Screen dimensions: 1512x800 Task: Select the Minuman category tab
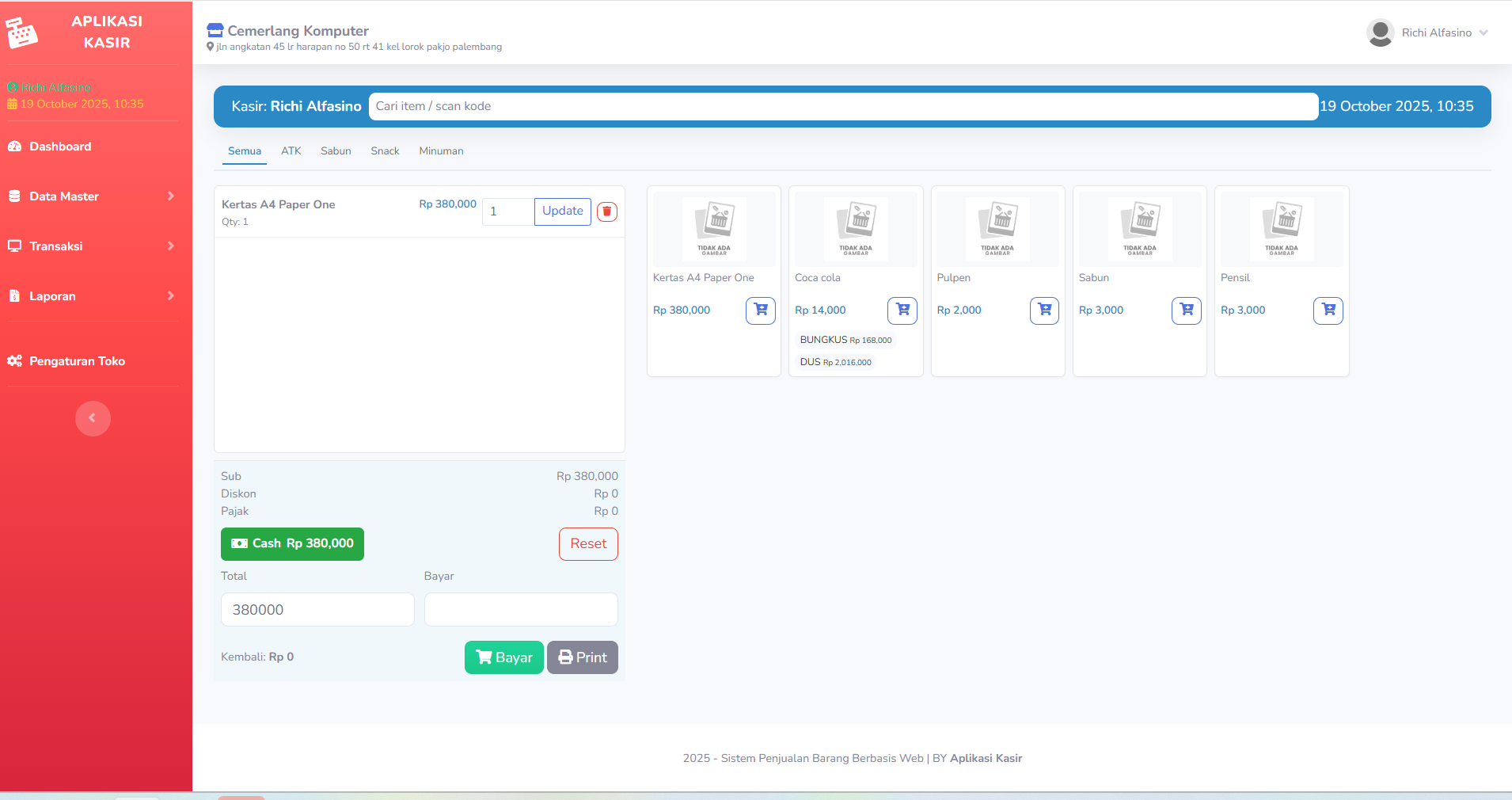coord(441,151)
